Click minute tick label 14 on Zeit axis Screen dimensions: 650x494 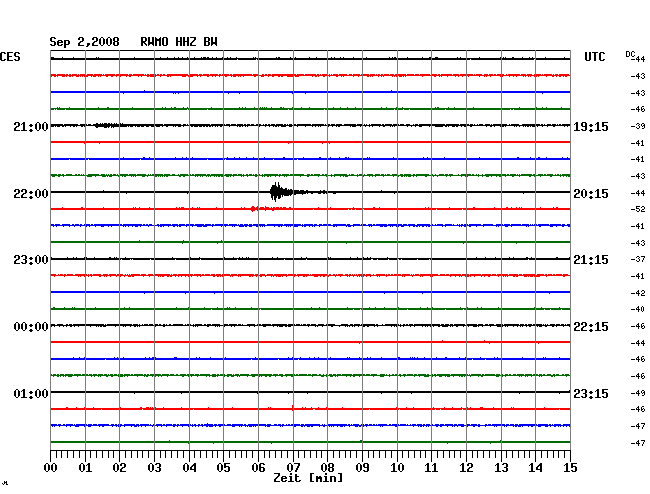pos(535,468)
